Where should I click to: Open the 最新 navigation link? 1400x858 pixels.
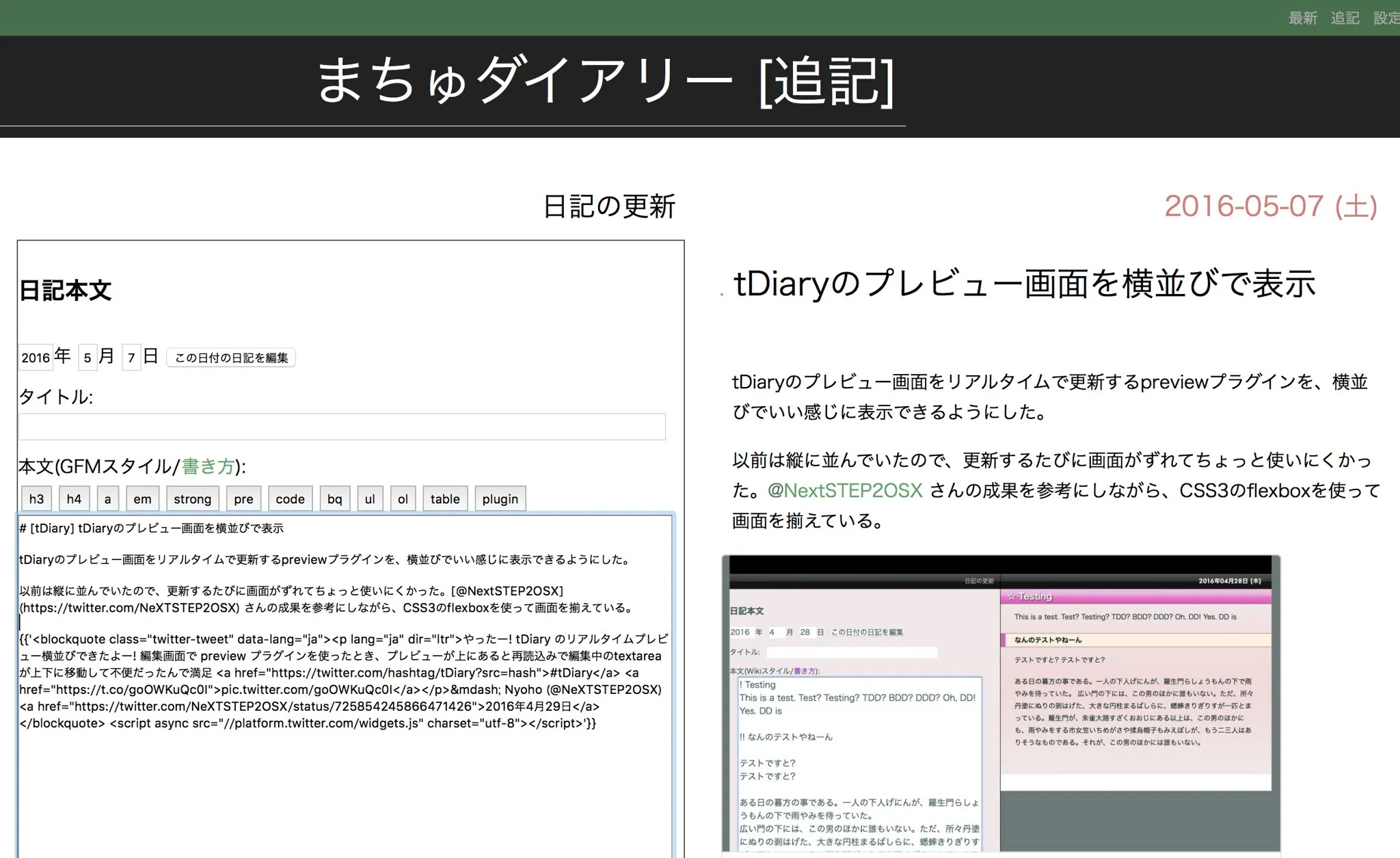click(1302, 18)
